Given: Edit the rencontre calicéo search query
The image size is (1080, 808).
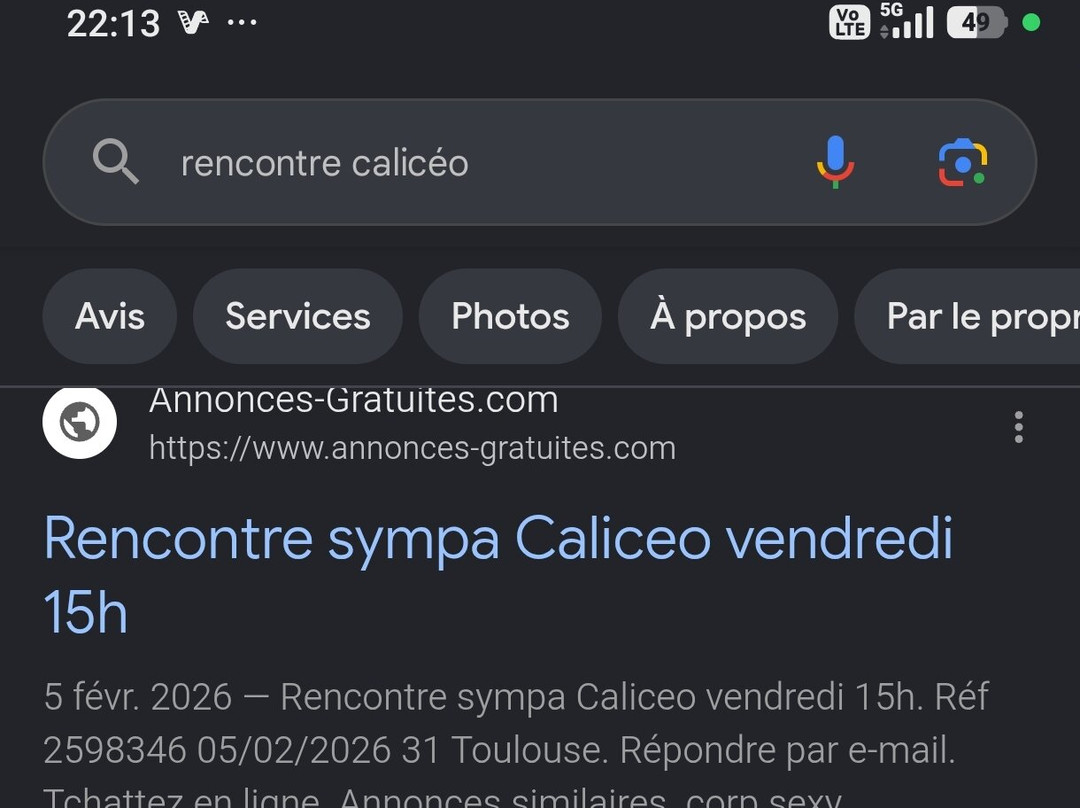Looking at the screenshot, I should pos(324,163).
